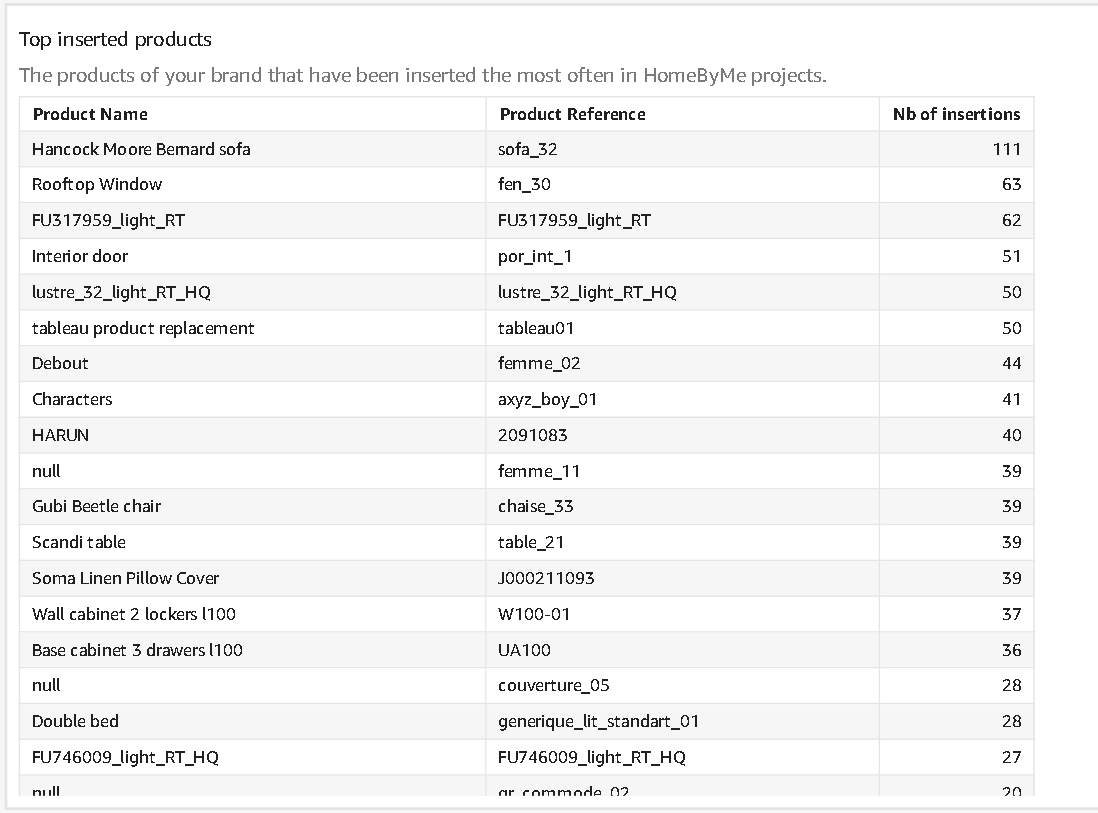Select the Soma Linen Pillow Cover row

click(x=125, y=578)
